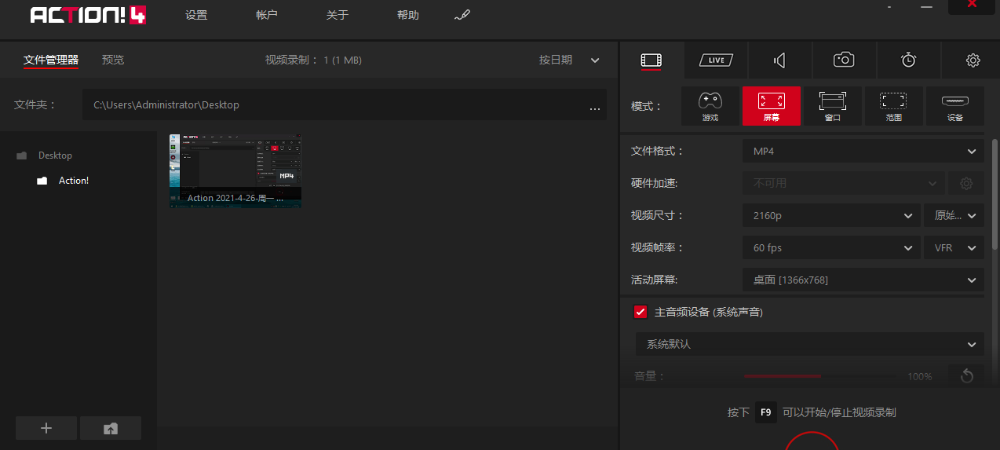Open the 视频尺寸 2160p dropdown

click(831, 215)
